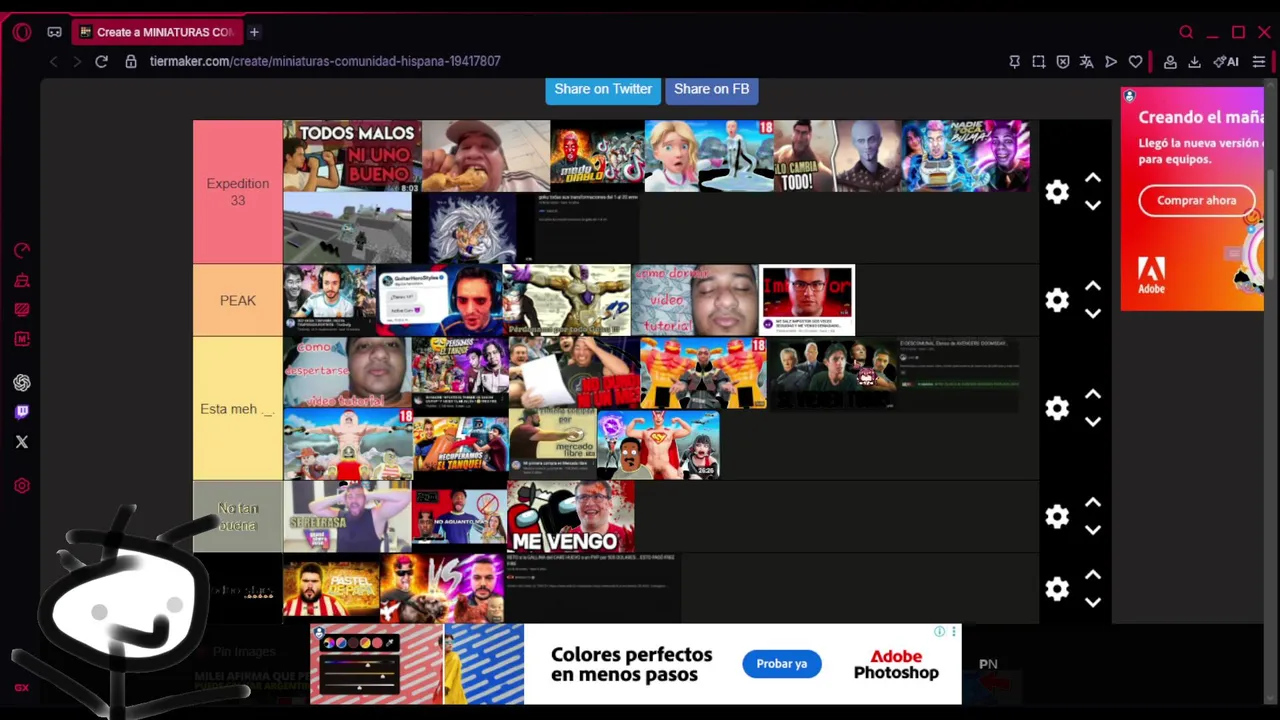Move No tan buena row down
Screen dimensions: 1280x720
pyautogui.click(x=1093, y=529)
